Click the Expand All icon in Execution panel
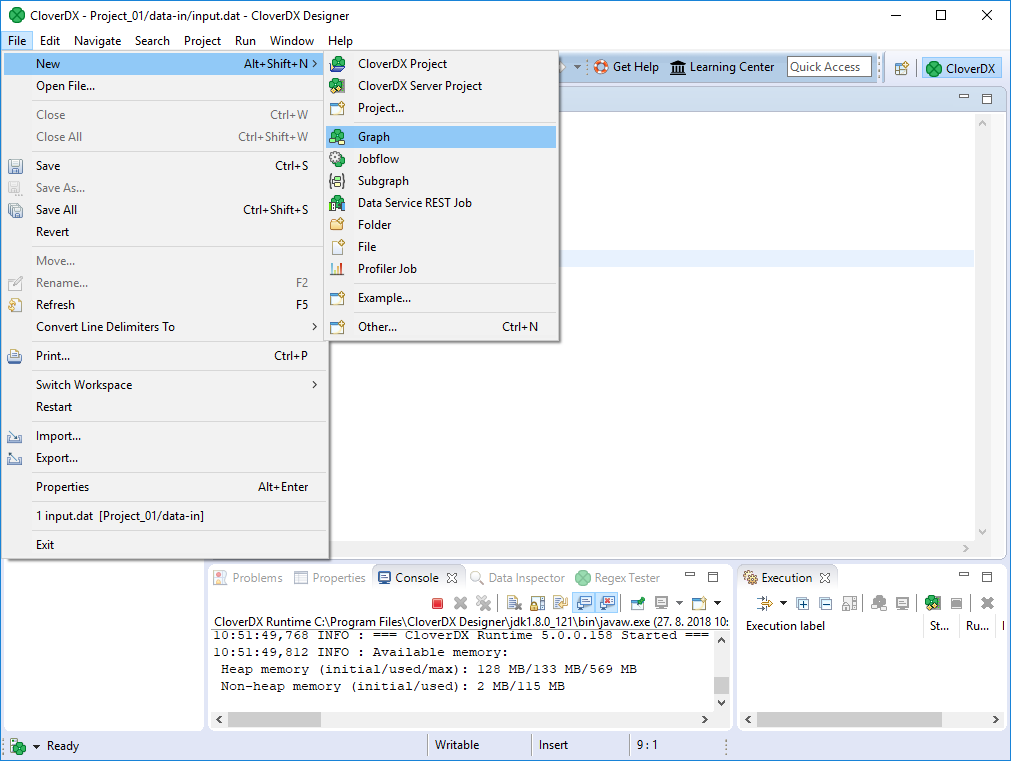 (x=803, y=603)
